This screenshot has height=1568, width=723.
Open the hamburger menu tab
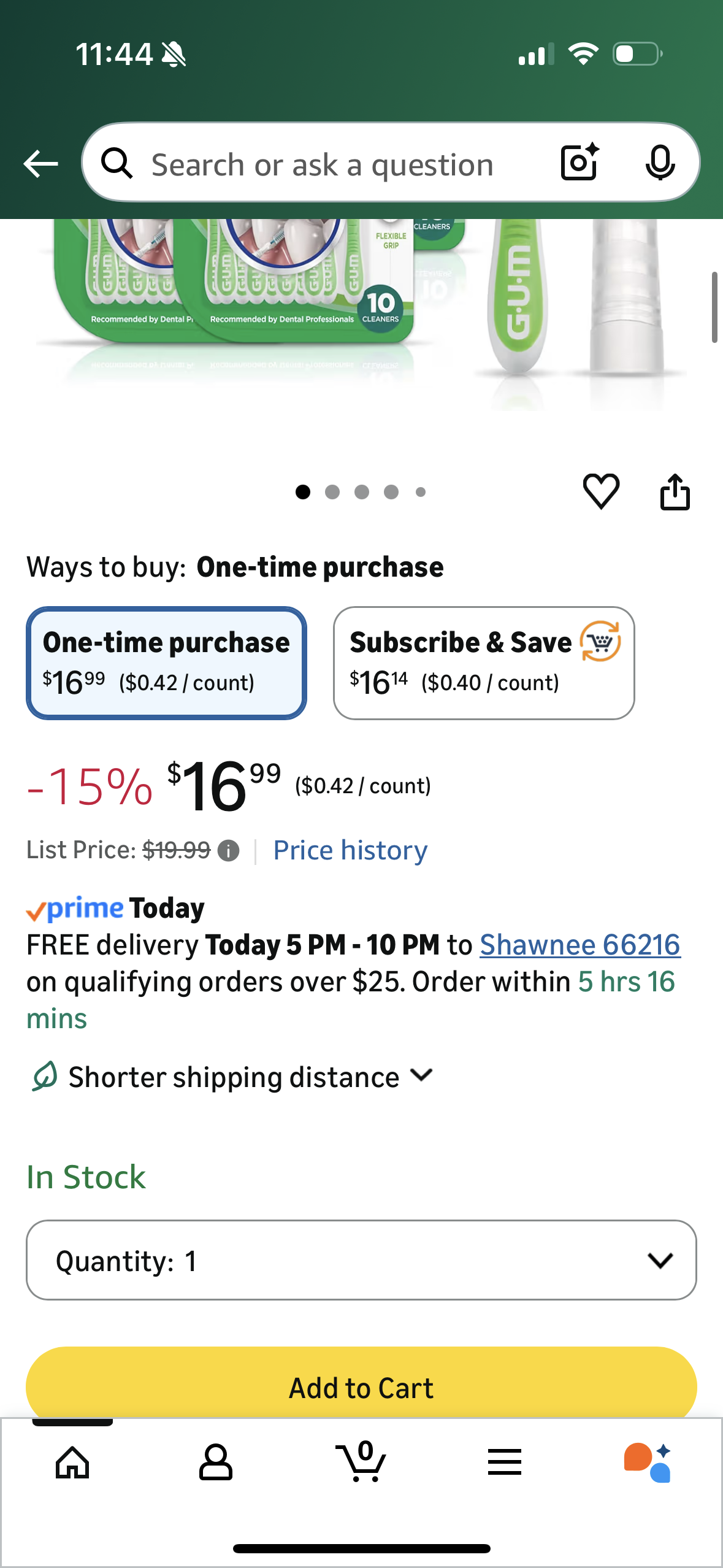tap(505, 1462)
